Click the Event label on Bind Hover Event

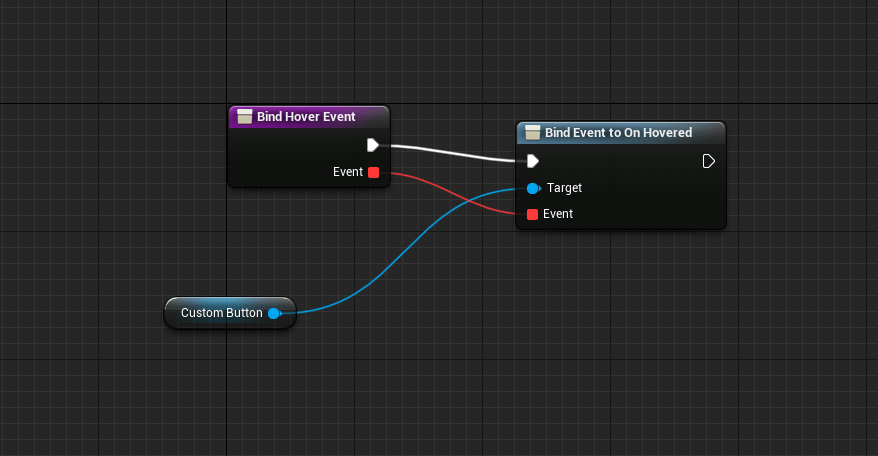coord(348,172)
